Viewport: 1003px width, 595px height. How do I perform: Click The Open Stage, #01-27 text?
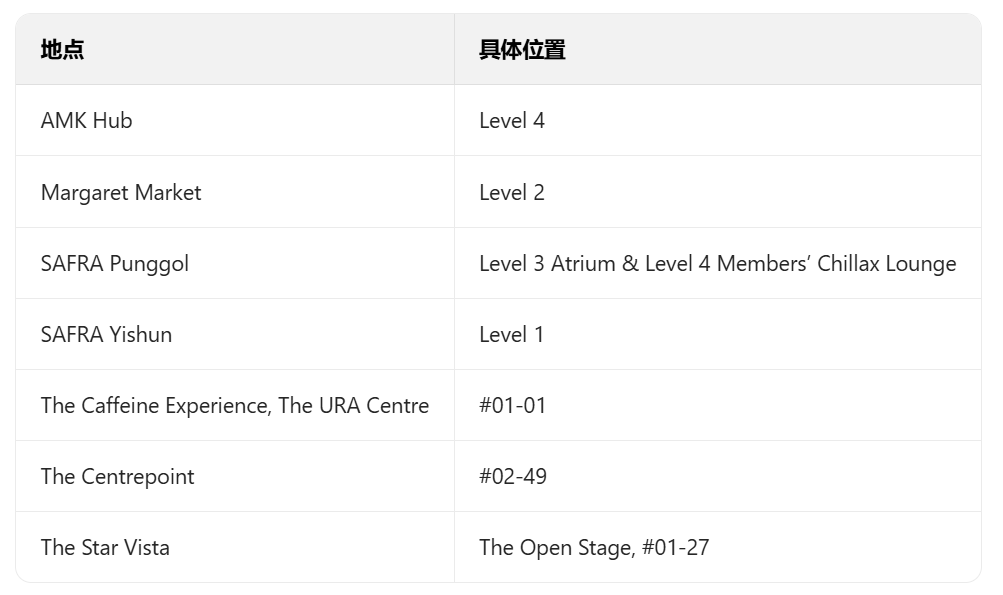coord(594,548)
